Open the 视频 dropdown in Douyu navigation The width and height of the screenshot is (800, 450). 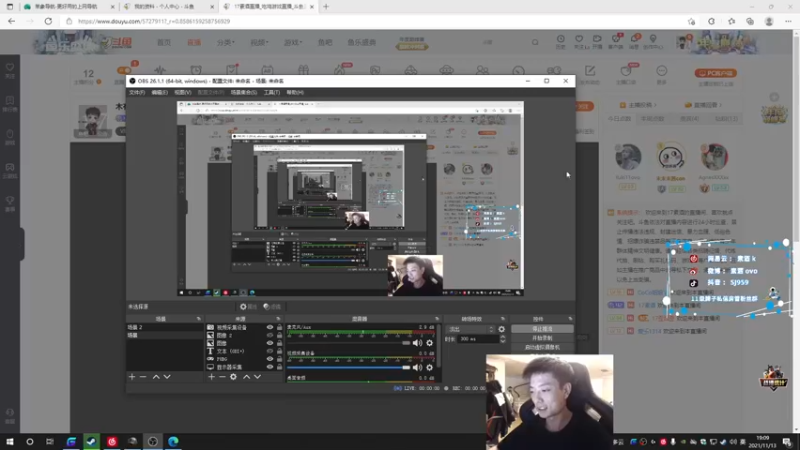tap(259, 42)
